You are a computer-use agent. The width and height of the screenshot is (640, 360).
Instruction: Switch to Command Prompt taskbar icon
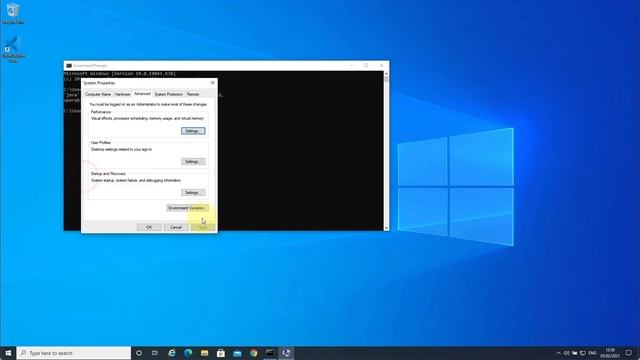click(270, 353)
